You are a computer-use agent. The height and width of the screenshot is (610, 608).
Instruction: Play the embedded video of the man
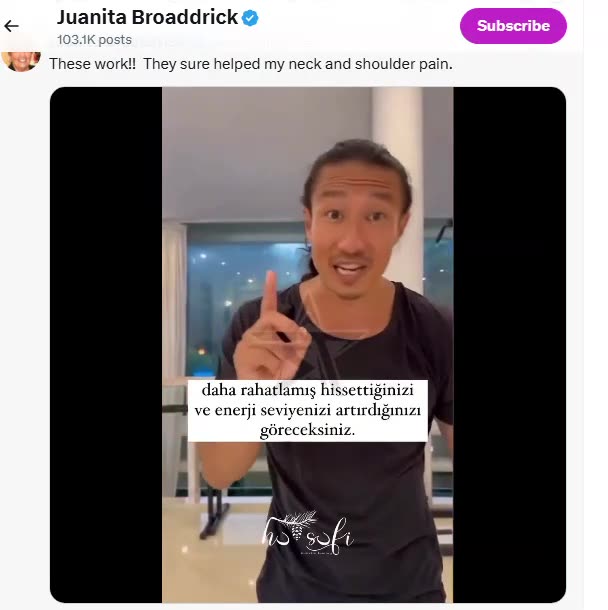coord(308,345)
